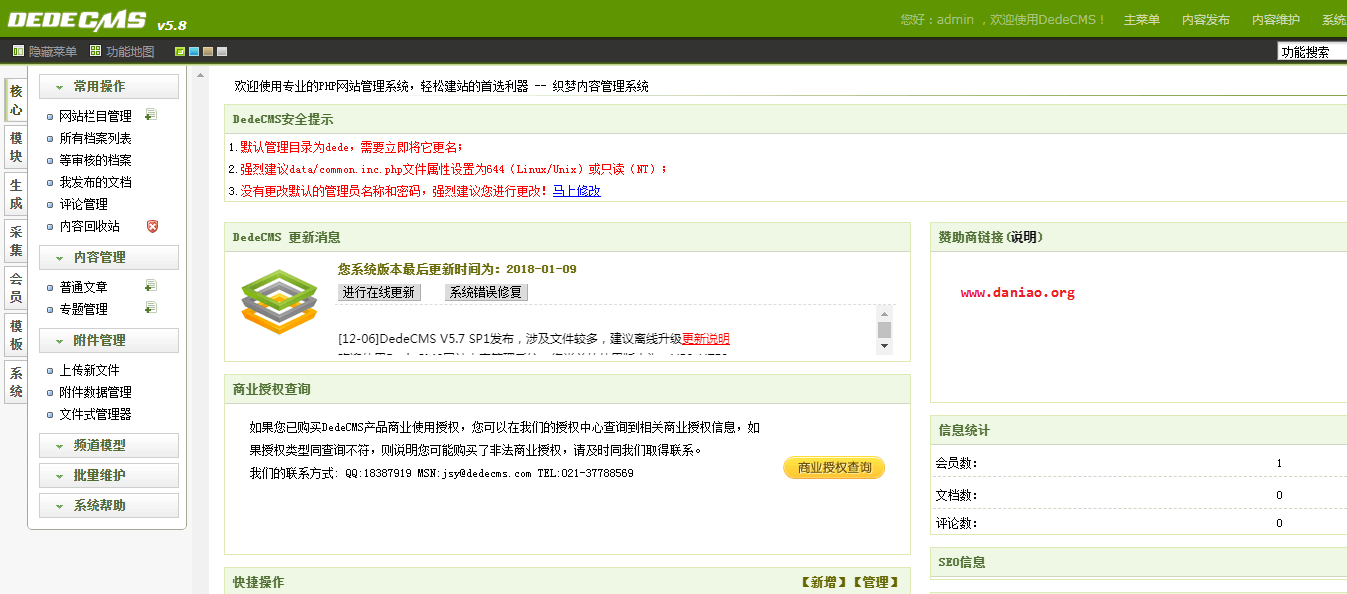Screen dimensions: 1347x594
Task: Collapse the 常用操作 section
Action: click(109, 87)
